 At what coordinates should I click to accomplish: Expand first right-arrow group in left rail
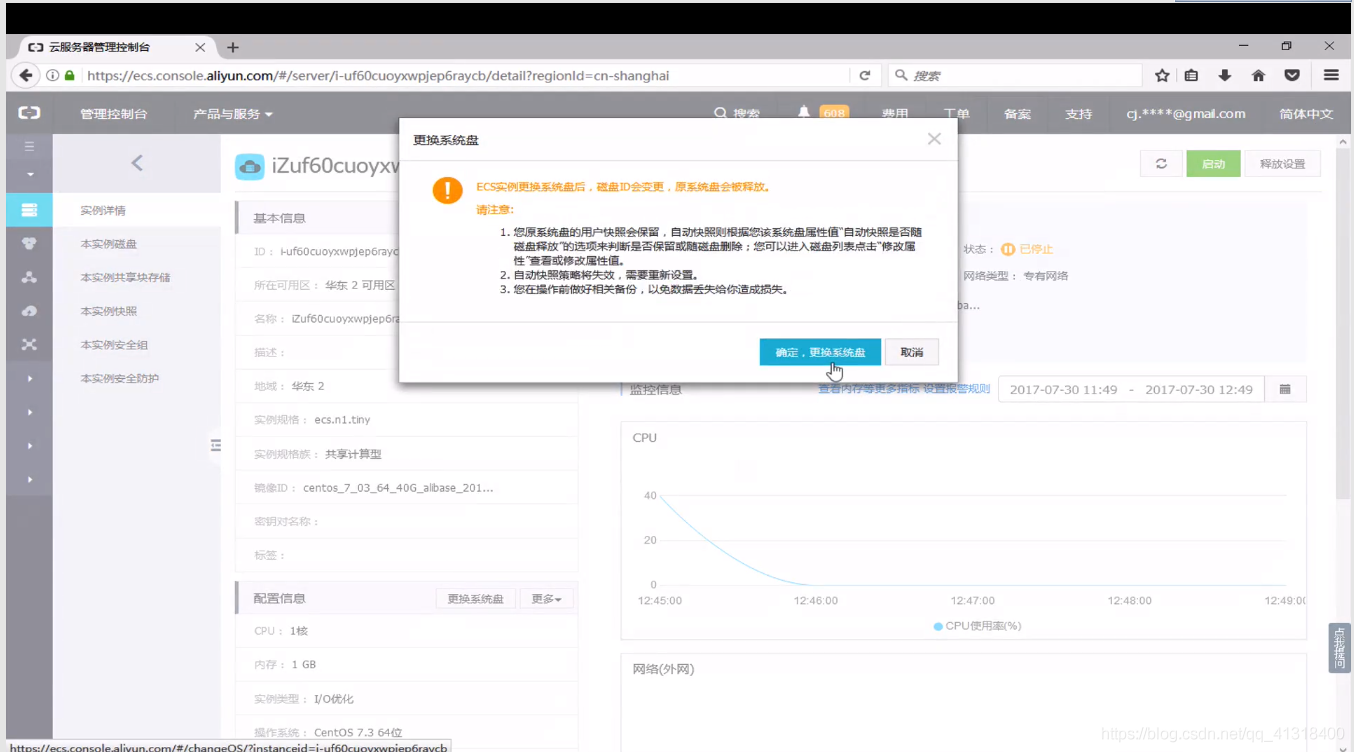point(30,378)
